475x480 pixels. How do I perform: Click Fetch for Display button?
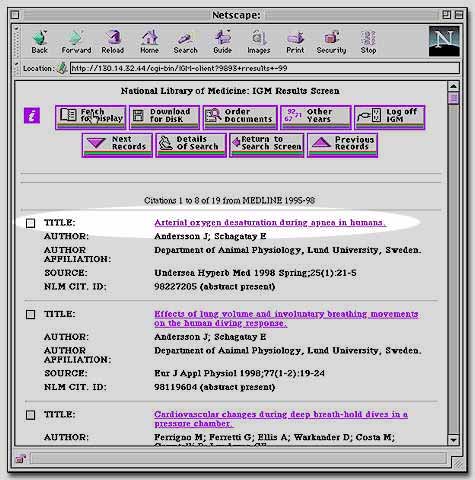(x=91, y=117)
